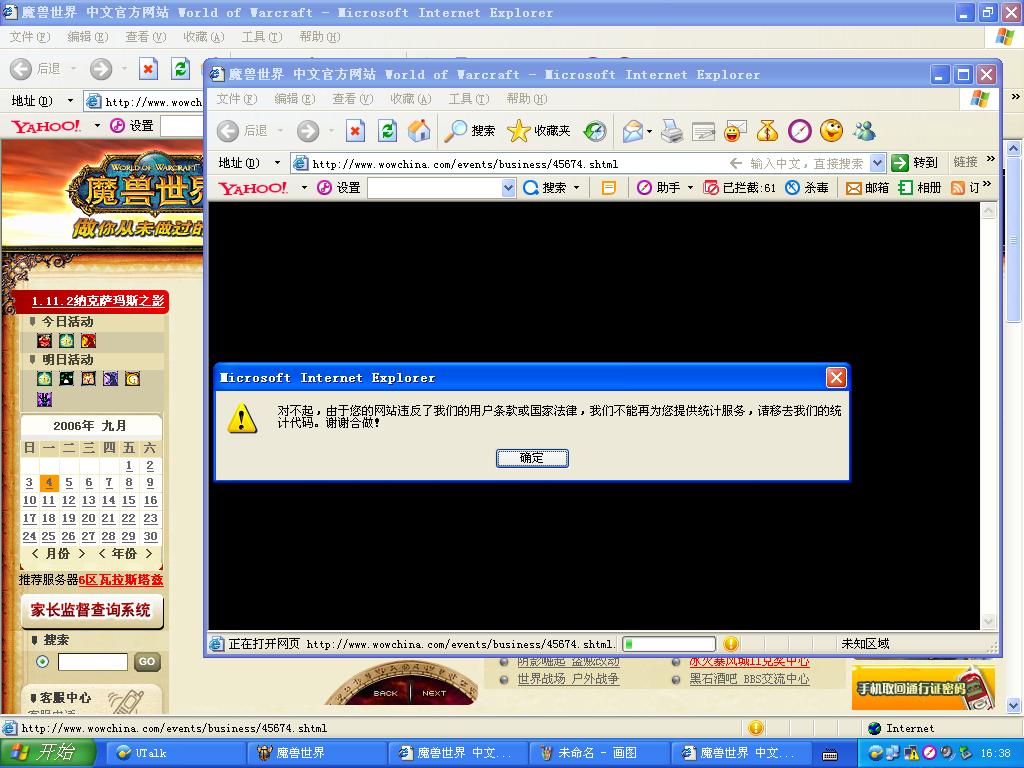Click yellow note icon in Yahoo toolbar
1024x768 pixels.
tap(608, 188)
